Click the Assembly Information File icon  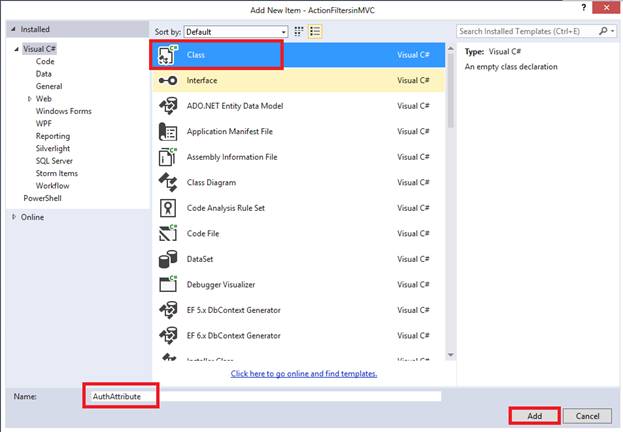168,157
